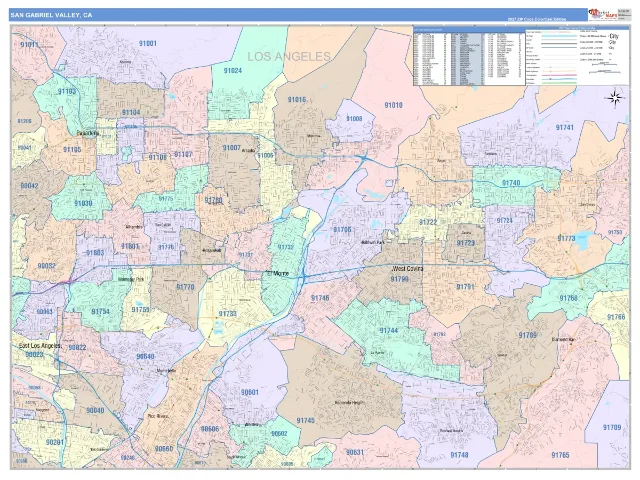Click ZIP code 91791 label
This screenshot has width=640, height=480.
(465, 287)
